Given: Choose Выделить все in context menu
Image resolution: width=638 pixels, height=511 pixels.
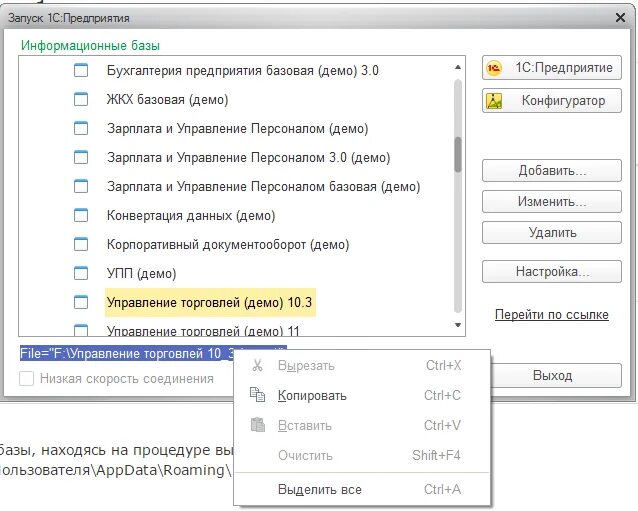Looking at the screenshot, I should pyautogui.click(x=362, y=489).
